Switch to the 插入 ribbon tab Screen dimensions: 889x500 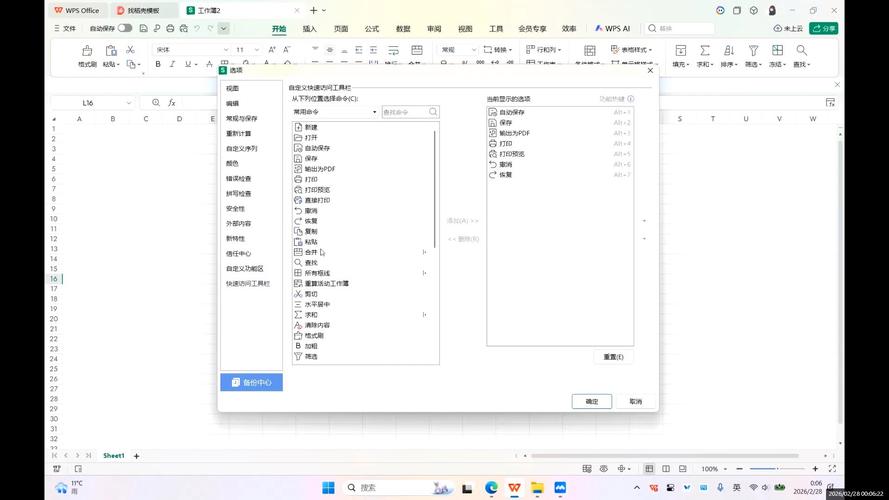pos(310,28)
